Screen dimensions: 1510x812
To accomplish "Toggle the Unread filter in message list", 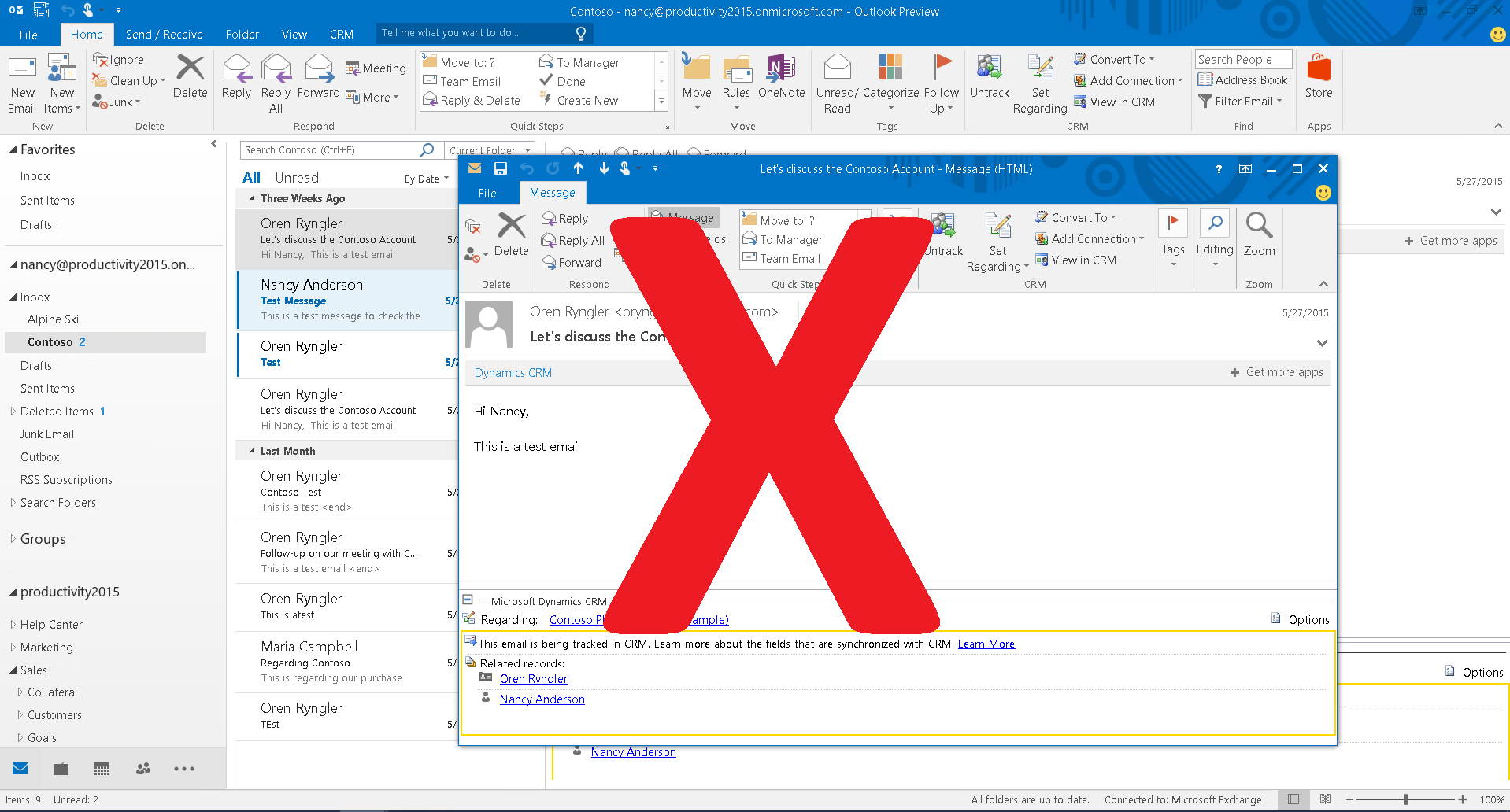I will (x=297, y=178).
